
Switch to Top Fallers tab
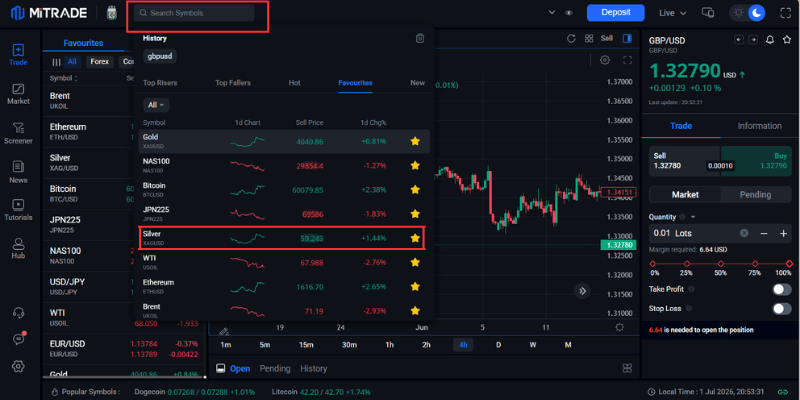pyautogui.click(x=233, y=83)
